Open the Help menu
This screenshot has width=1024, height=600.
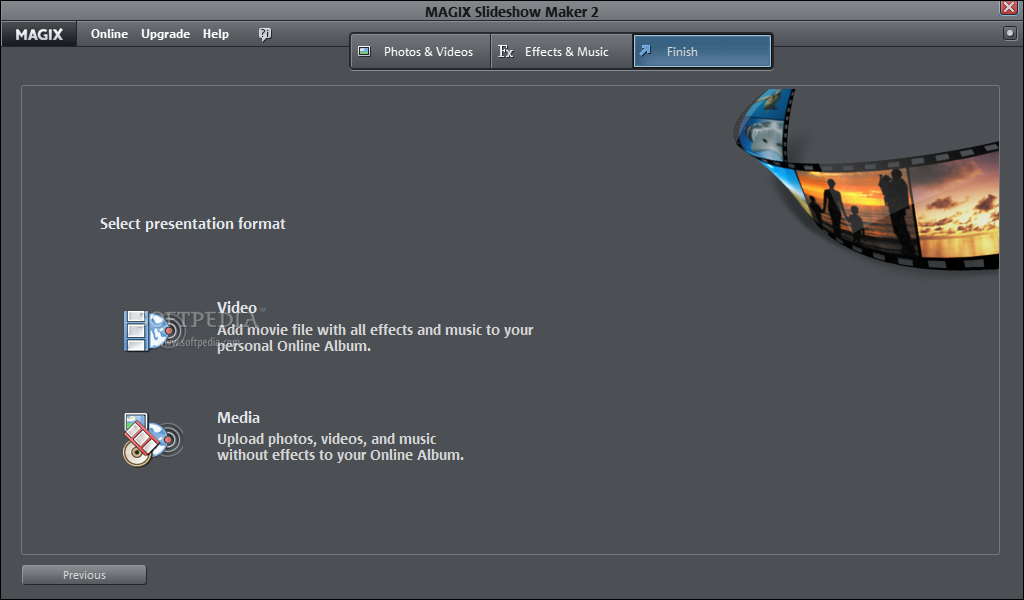(x=216, y=34)
